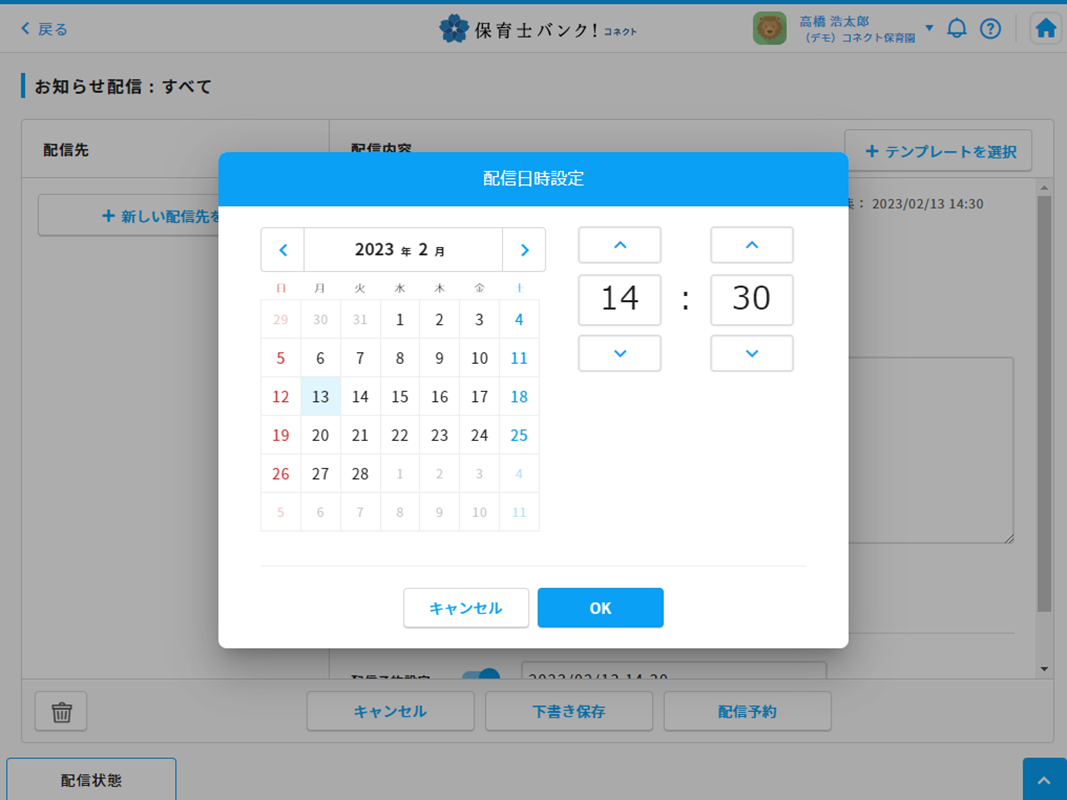The height and width of the screenshot is (800, 1067).
Task: Click the trash delete icon
Action: 62,712
